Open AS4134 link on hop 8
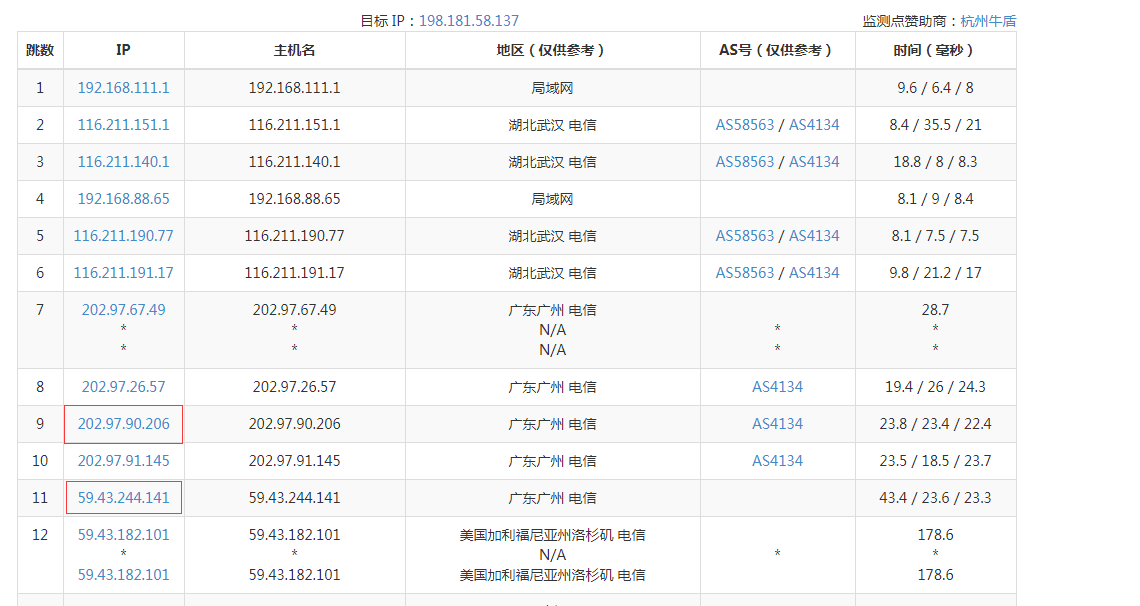Screen dimensions: 1140x606 (x=777, y=387)
